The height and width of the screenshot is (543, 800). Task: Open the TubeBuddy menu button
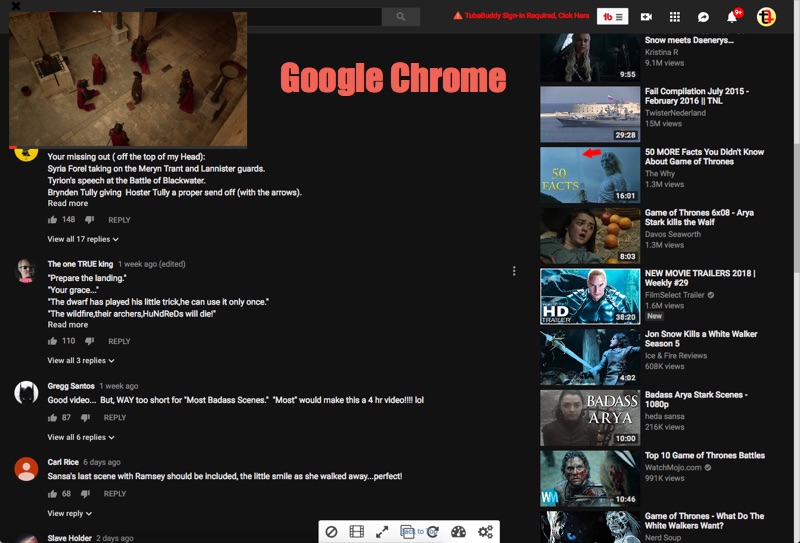click(x=612, y=17)
